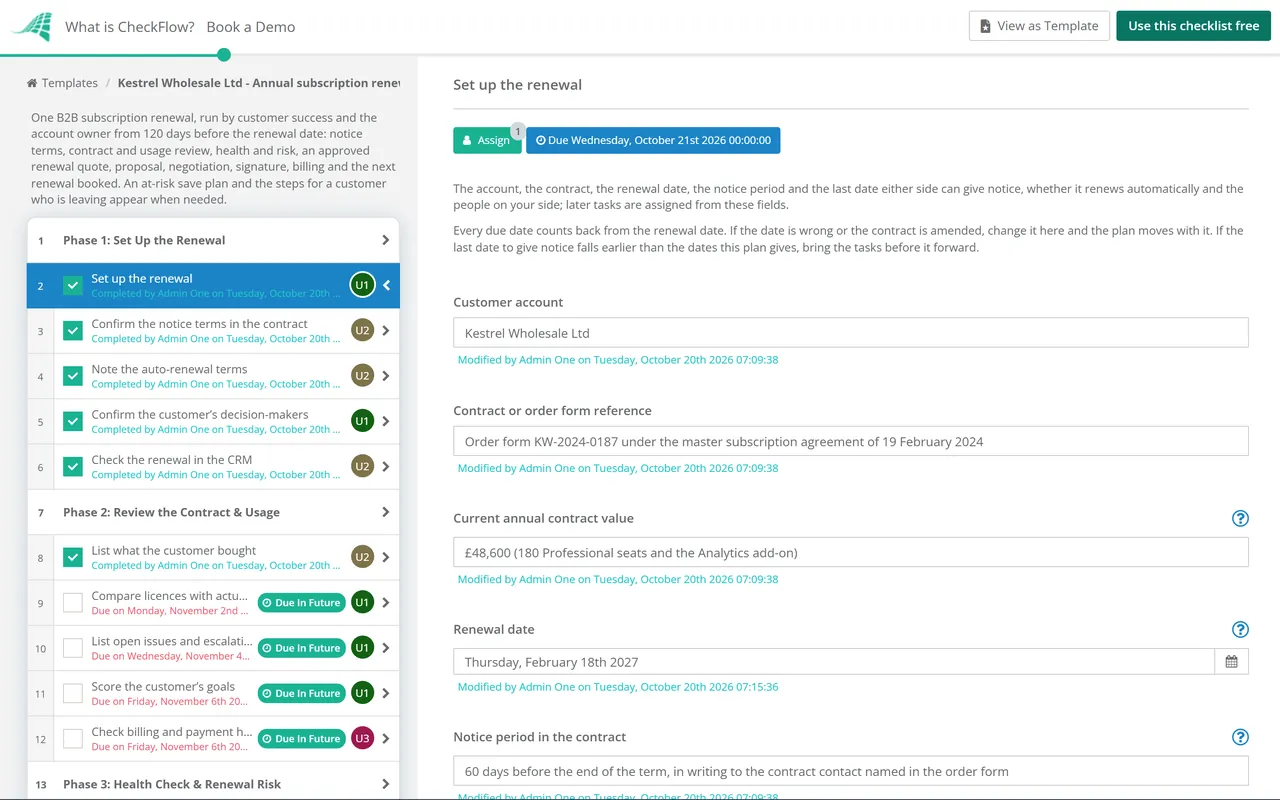The width and height of the screenshot is (1280, 800).
Task: Uncheck Confirm the customer's decision-makers checkbox
Action: pyautogui.click(x=73, y=422)
